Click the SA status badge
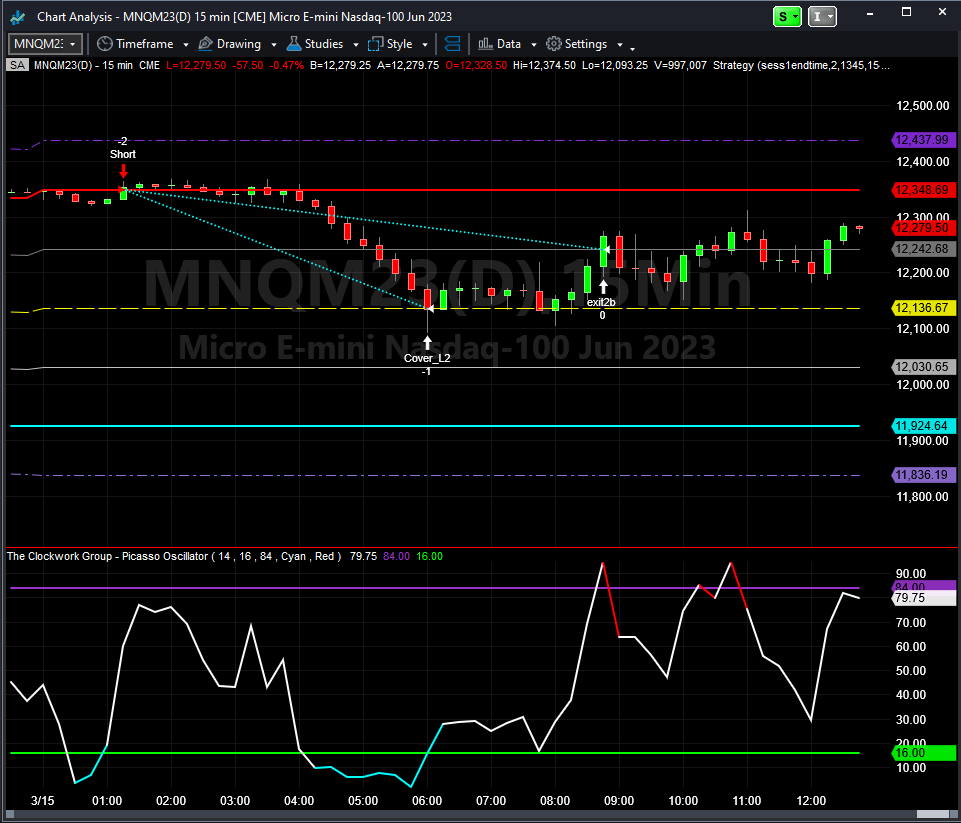This screenshot has width=961, height=823. [17, 65]
